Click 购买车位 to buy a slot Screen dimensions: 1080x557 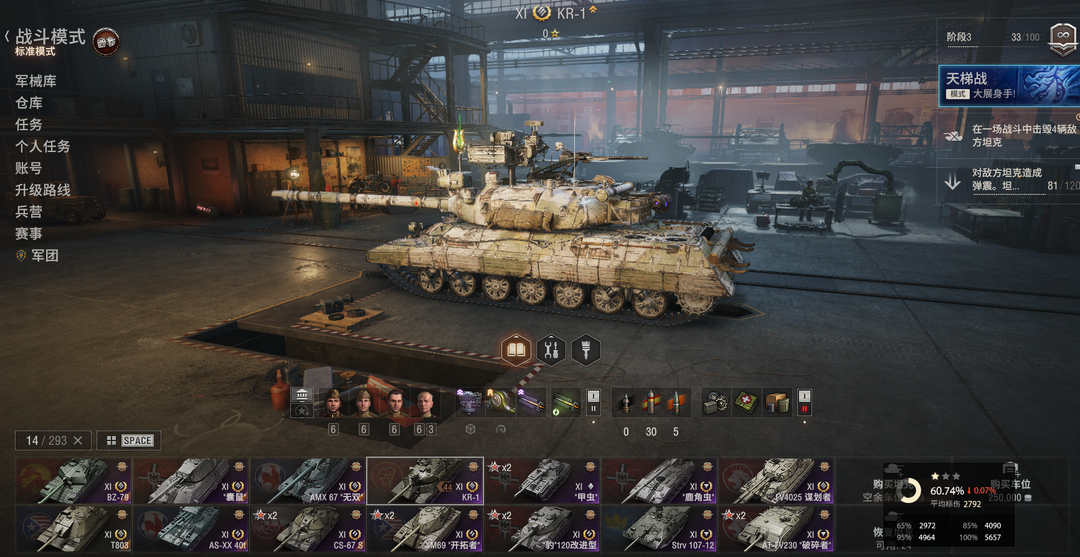[x=1010, y=484]
